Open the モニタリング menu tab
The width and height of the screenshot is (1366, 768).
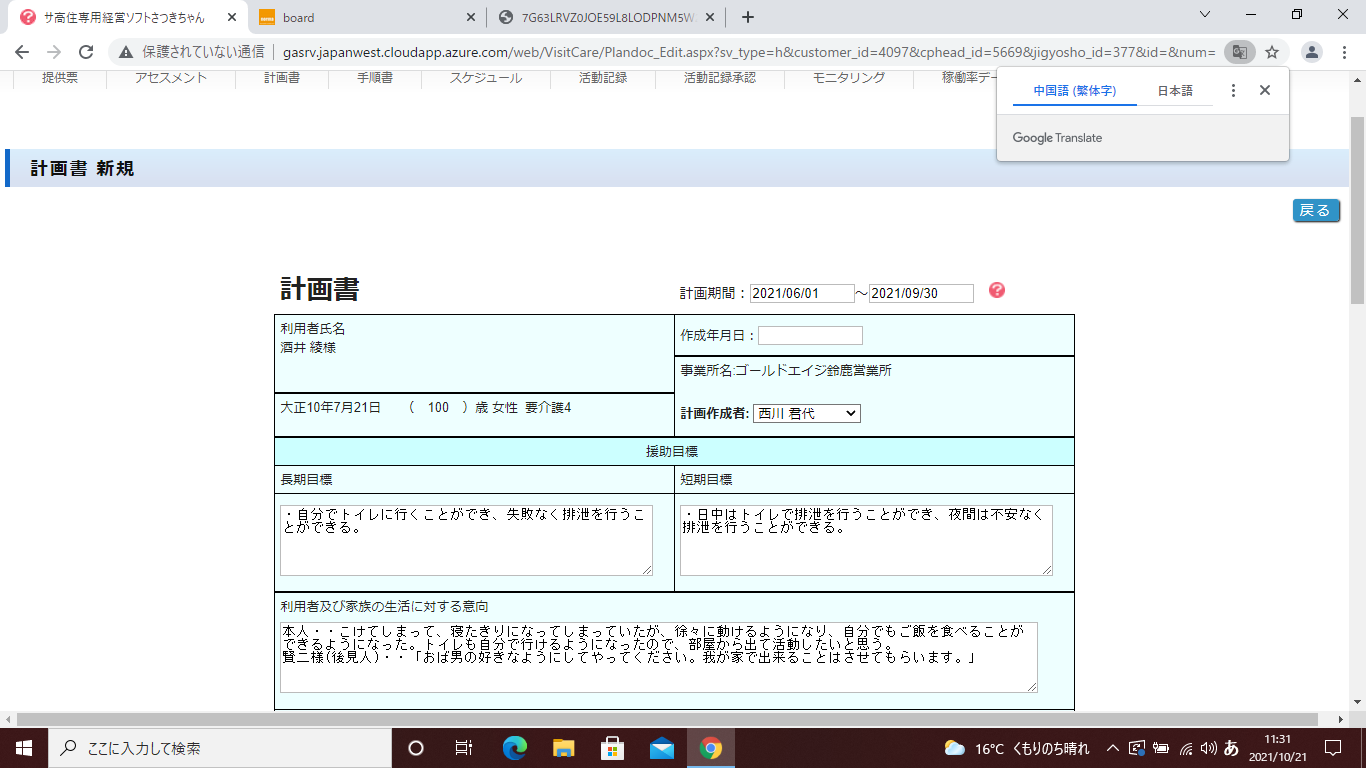pyautogui.click(x=848, y=78)
